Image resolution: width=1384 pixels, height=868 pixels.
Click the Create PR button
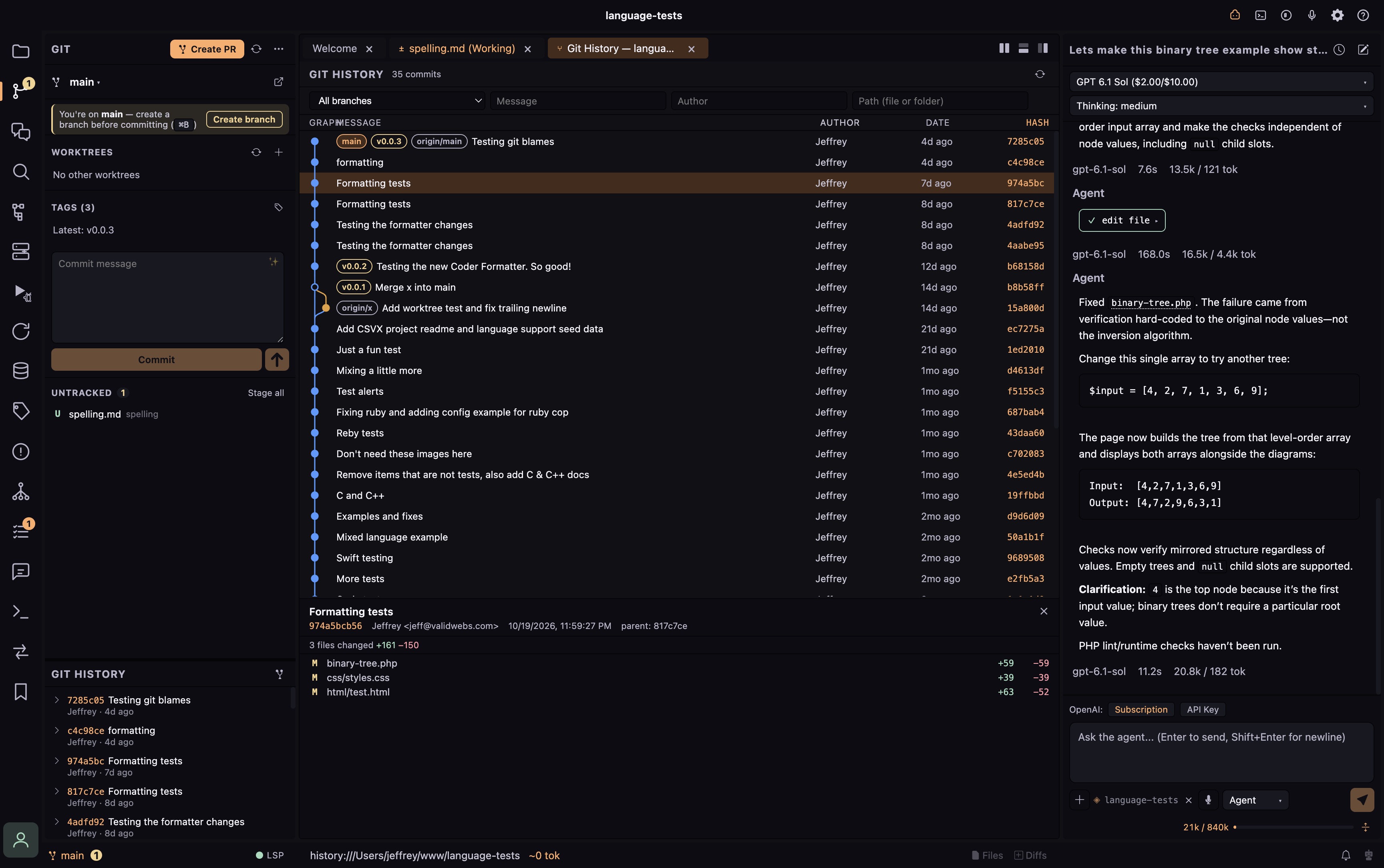207,49
